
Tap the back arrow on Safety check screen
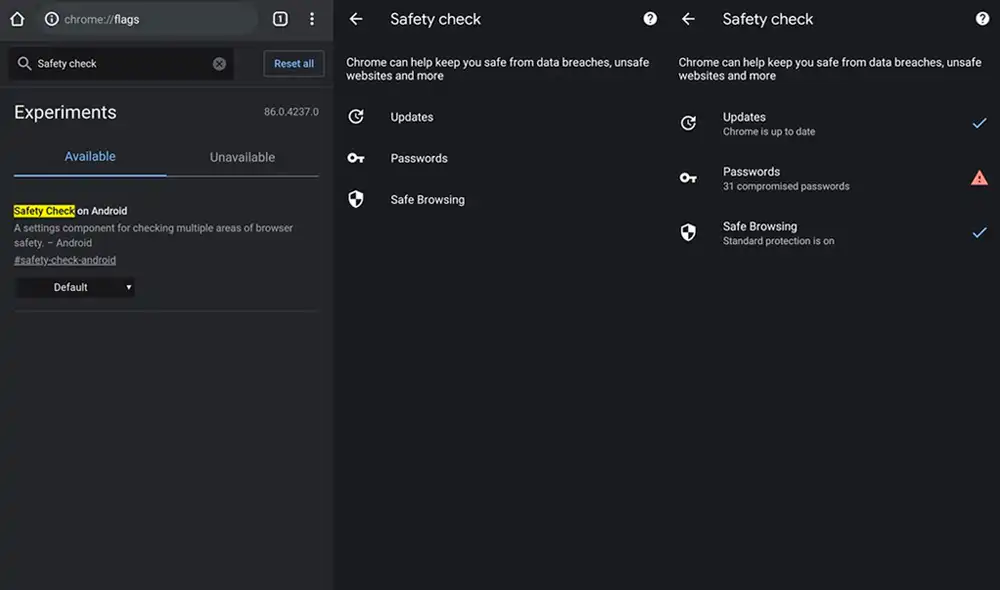click(x=357, y=18)
